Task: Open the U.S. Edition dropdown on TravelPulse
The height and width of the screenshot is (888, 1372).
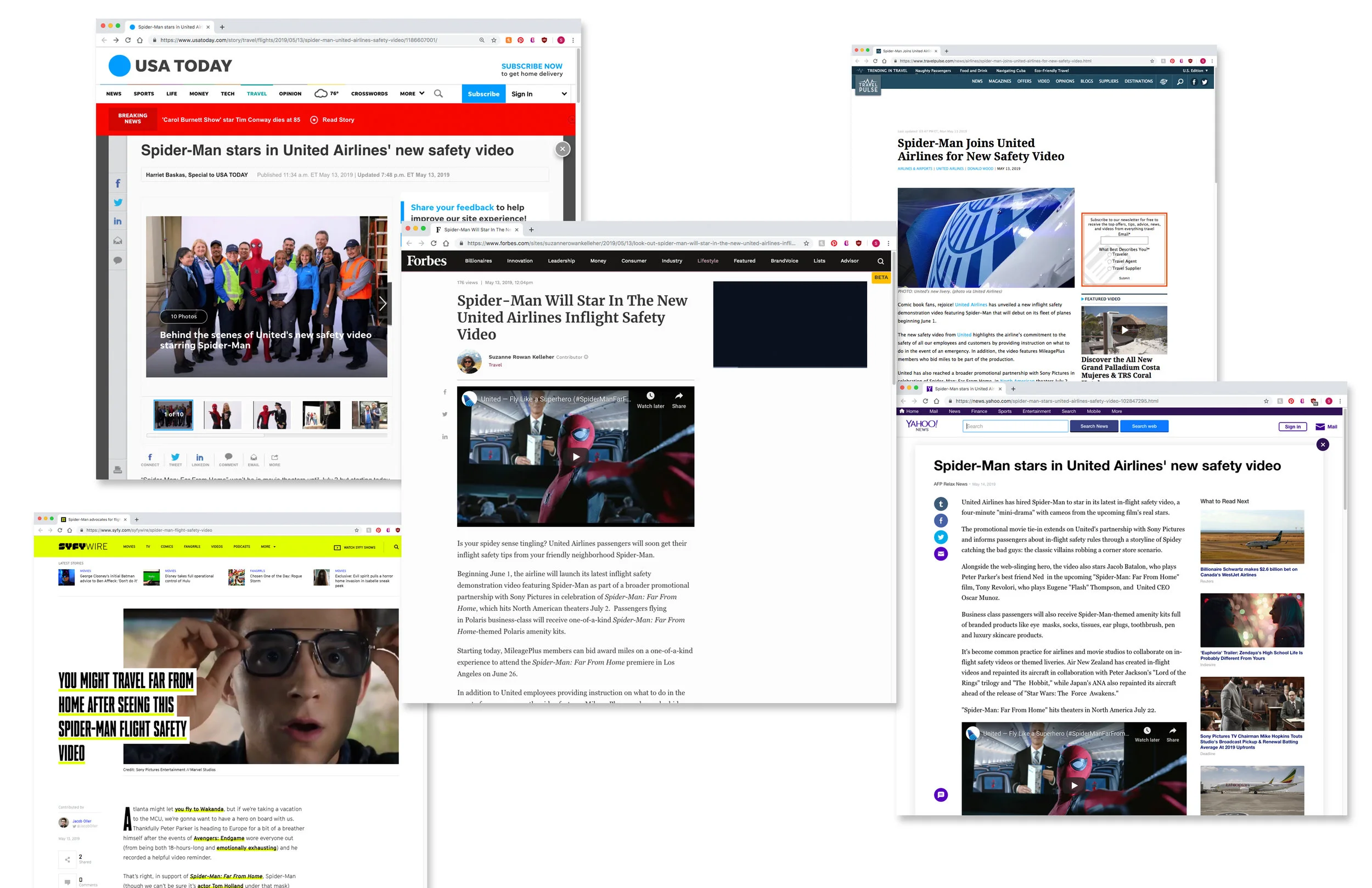Action: (x=1195, y=70)
